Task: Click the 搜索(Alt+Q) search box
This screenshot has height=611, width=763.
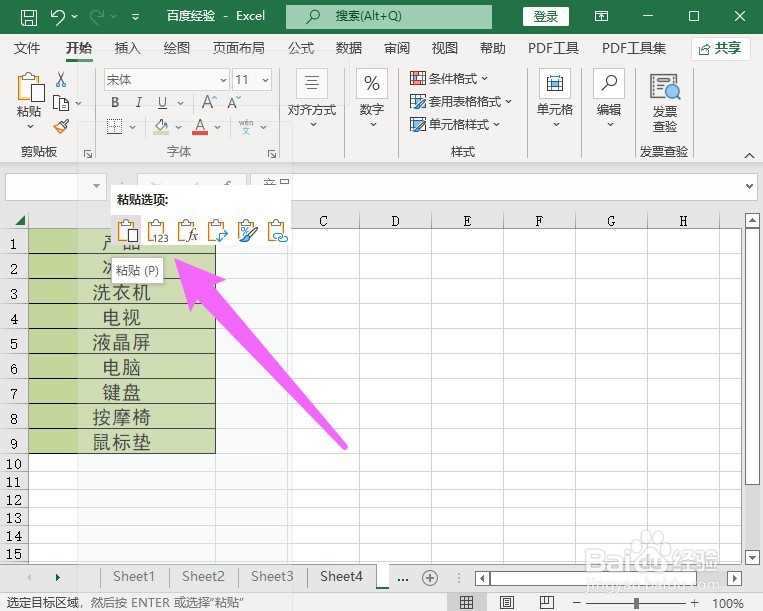Action: pos(389,17)
